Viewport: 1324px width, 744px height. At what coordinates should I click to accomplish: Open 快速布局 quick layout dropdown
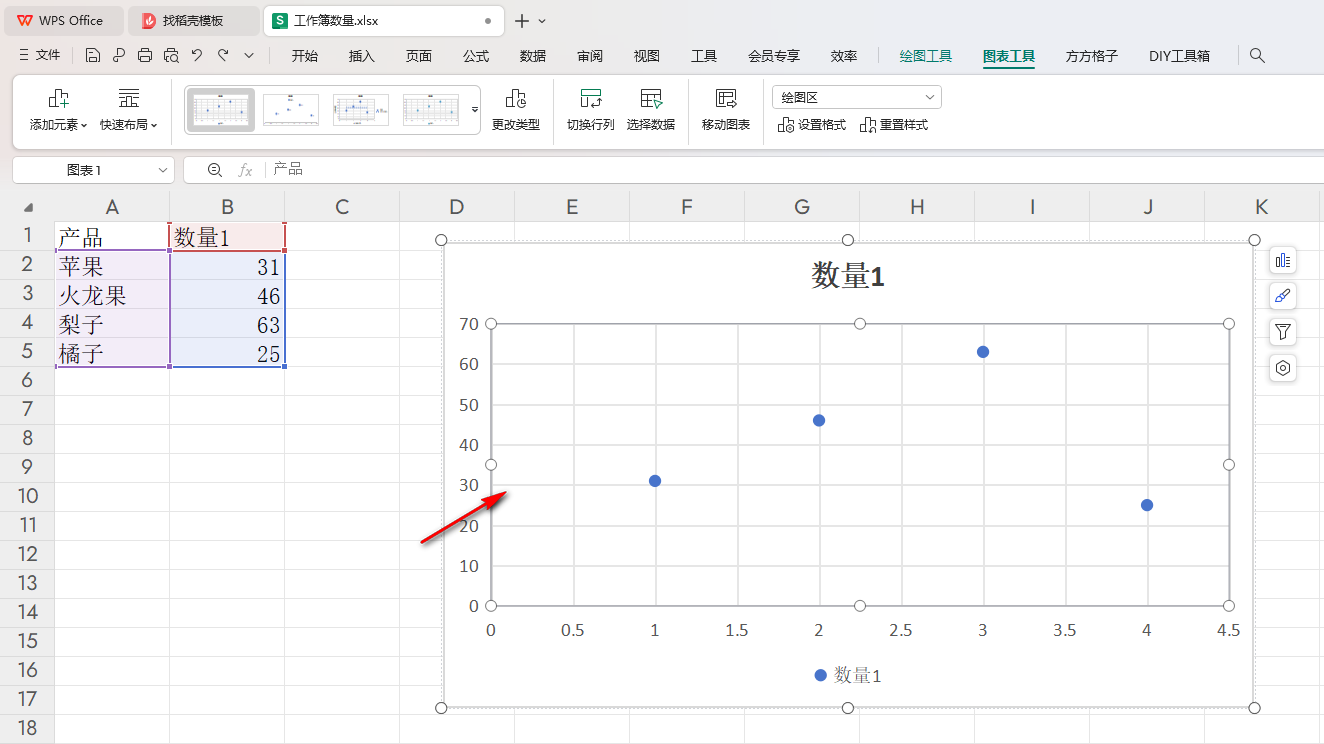(129, 110)
